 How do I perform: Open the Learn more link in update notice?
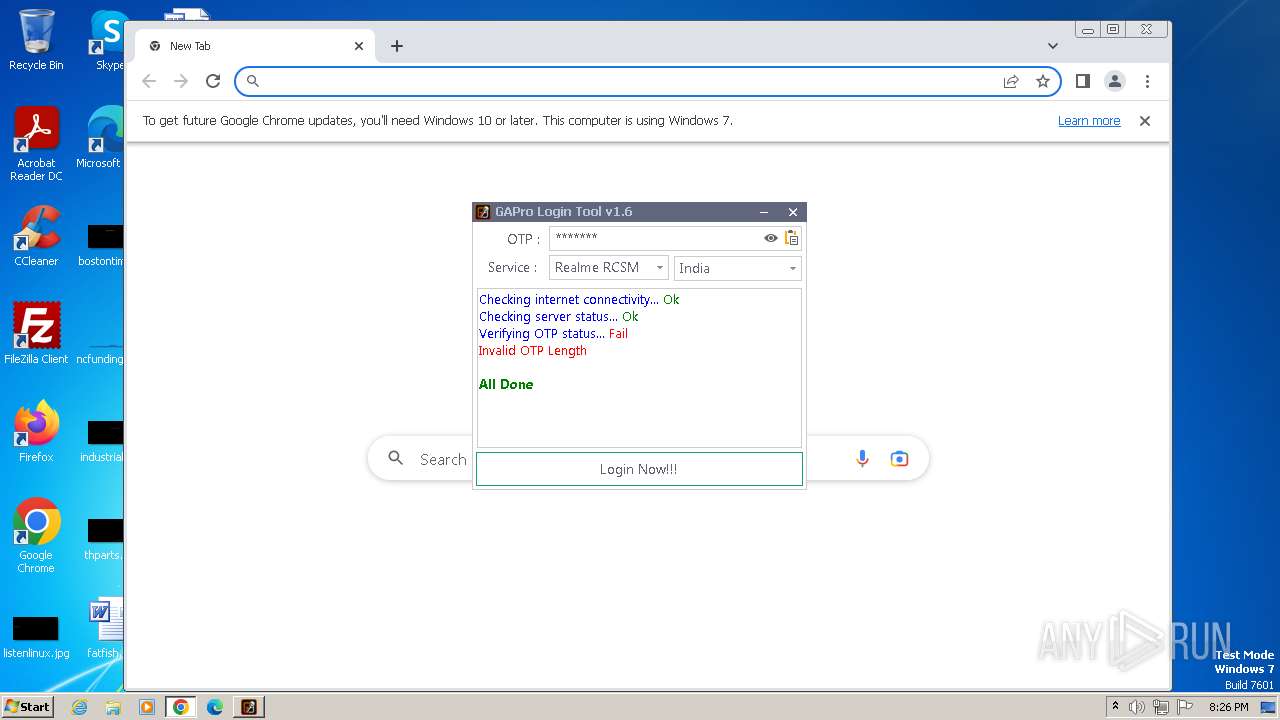coord(1089,121)
